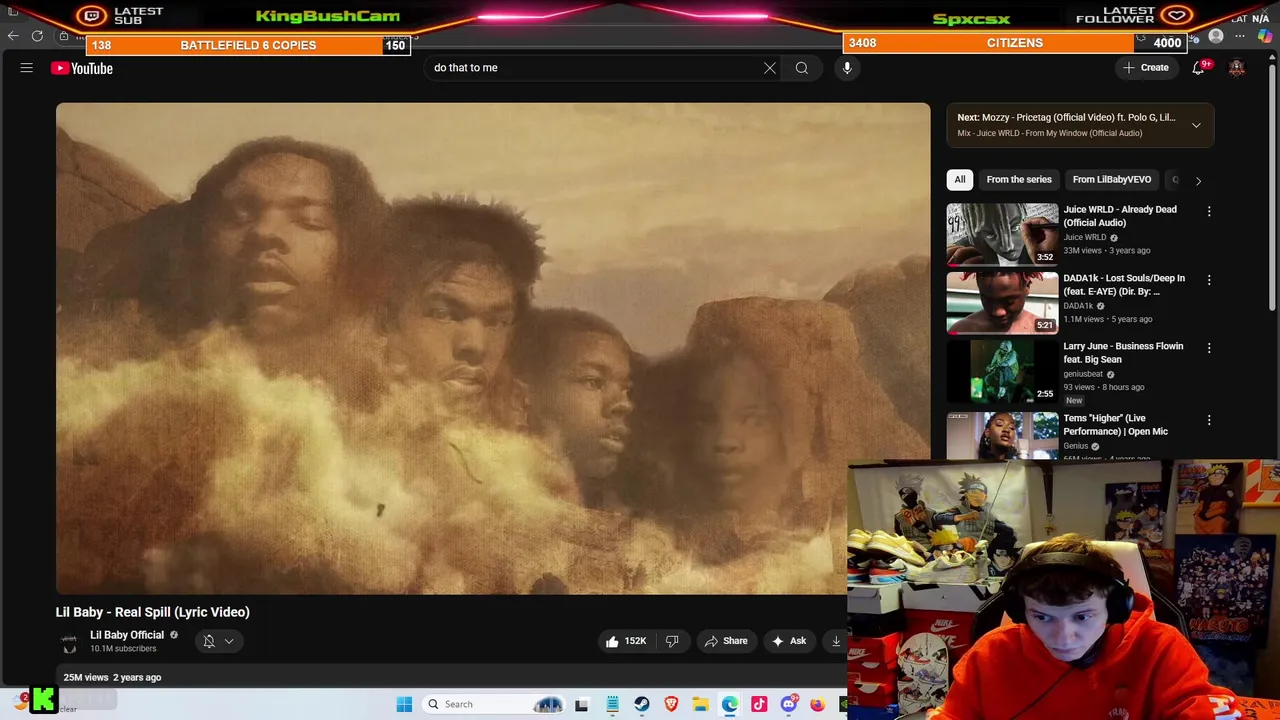Focus the search box containing 'do that to me'
The image size is (1280, 720).
click(594, 68)
